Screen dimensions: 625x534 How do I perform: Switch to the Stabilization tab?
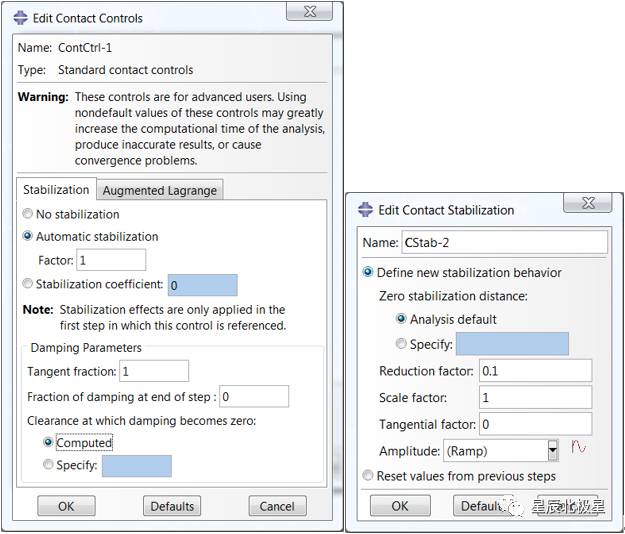(x=56, y=190)
